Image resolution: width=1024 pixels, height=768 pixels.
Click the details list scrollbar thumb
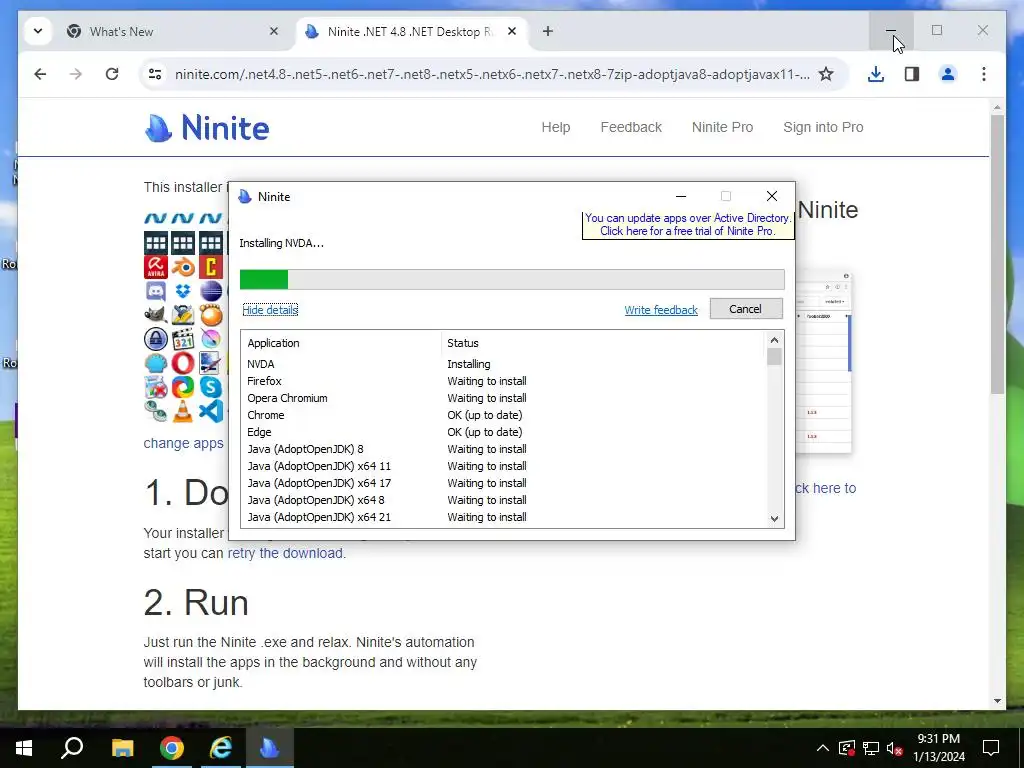[x=774, y=357]
